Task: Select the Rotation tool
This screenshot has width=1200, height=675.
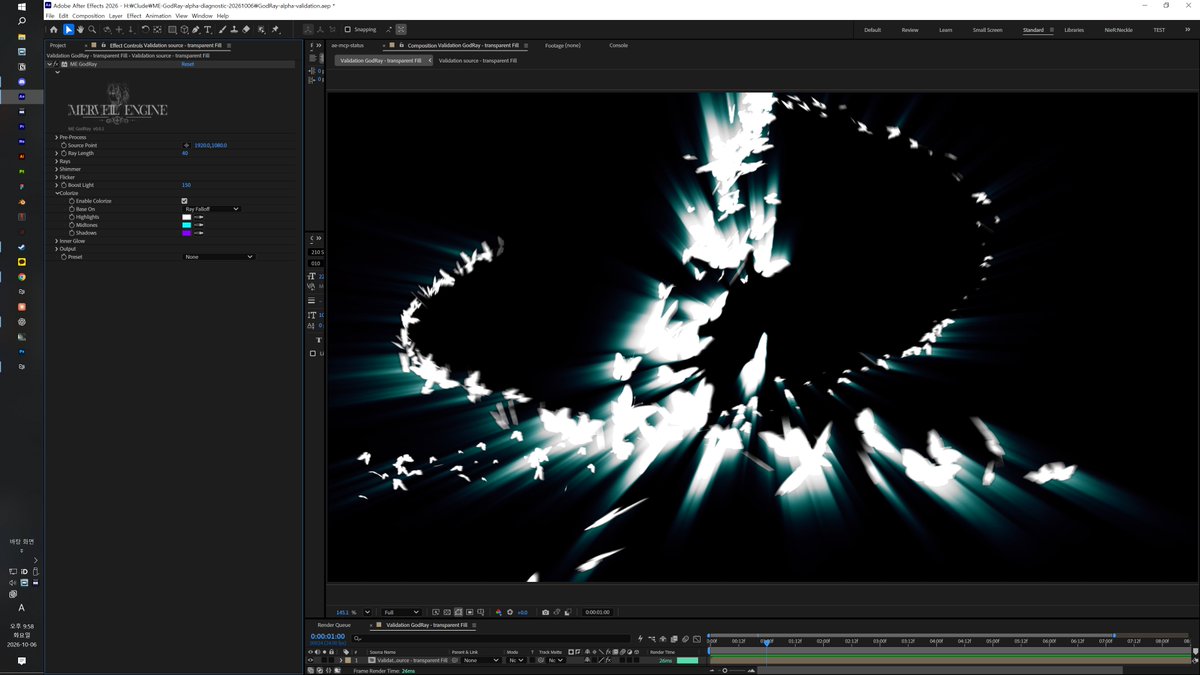Action: click(145, 30)
